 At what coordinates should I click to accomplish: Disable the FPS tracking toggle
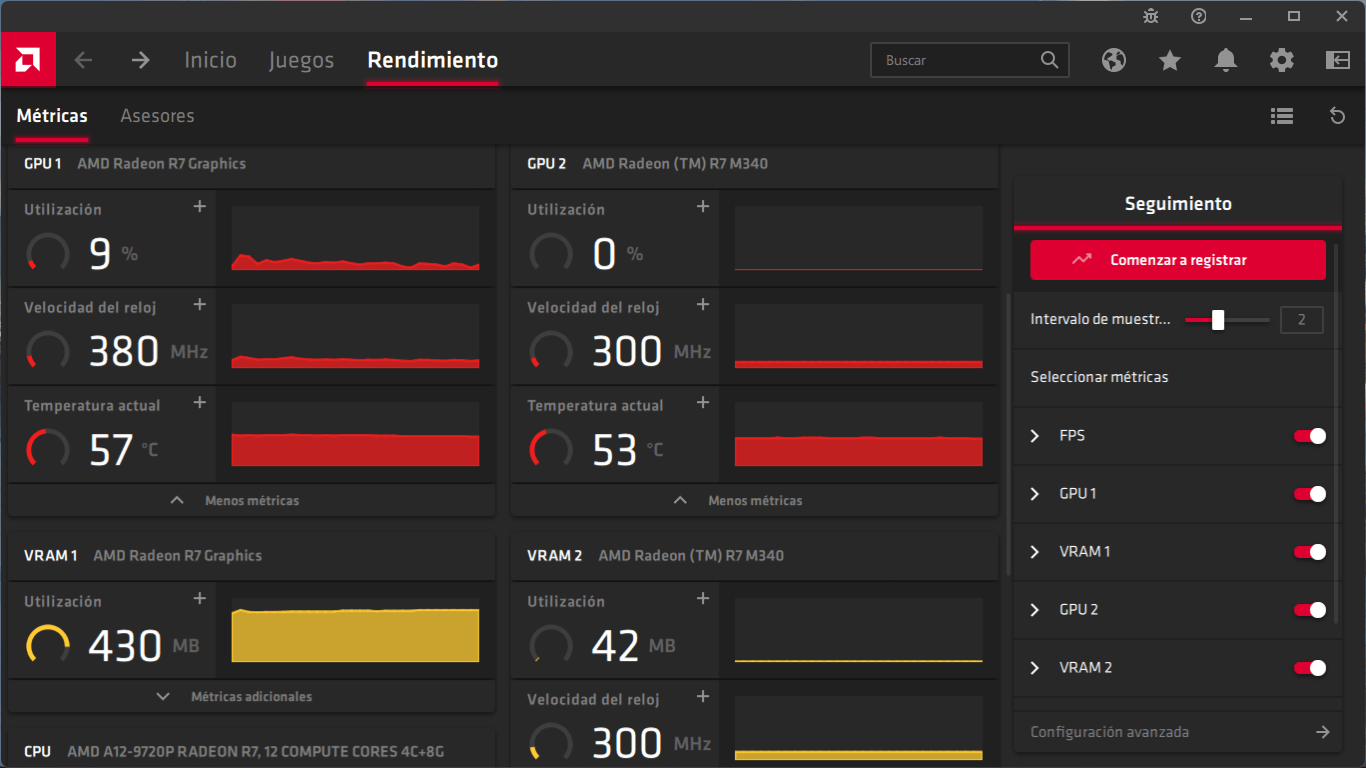coord(1310,436)
